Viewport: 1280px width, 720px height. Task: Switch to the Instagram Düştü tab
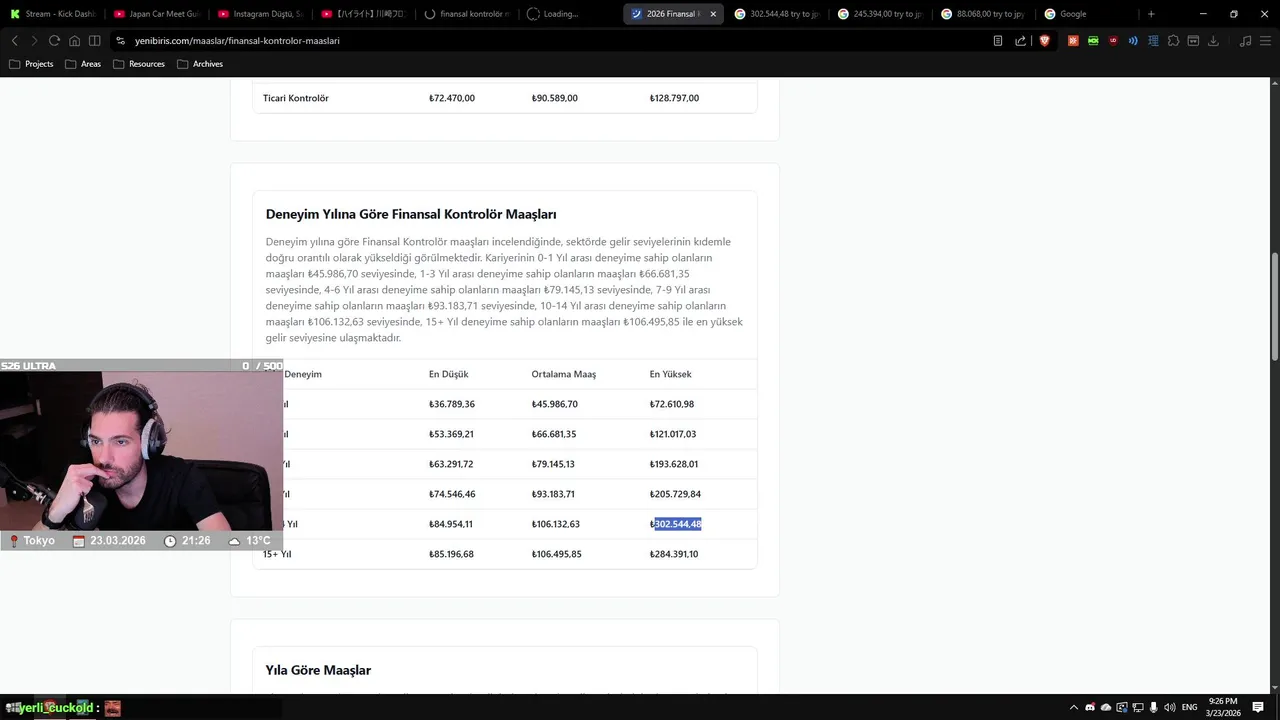[260, 14]
